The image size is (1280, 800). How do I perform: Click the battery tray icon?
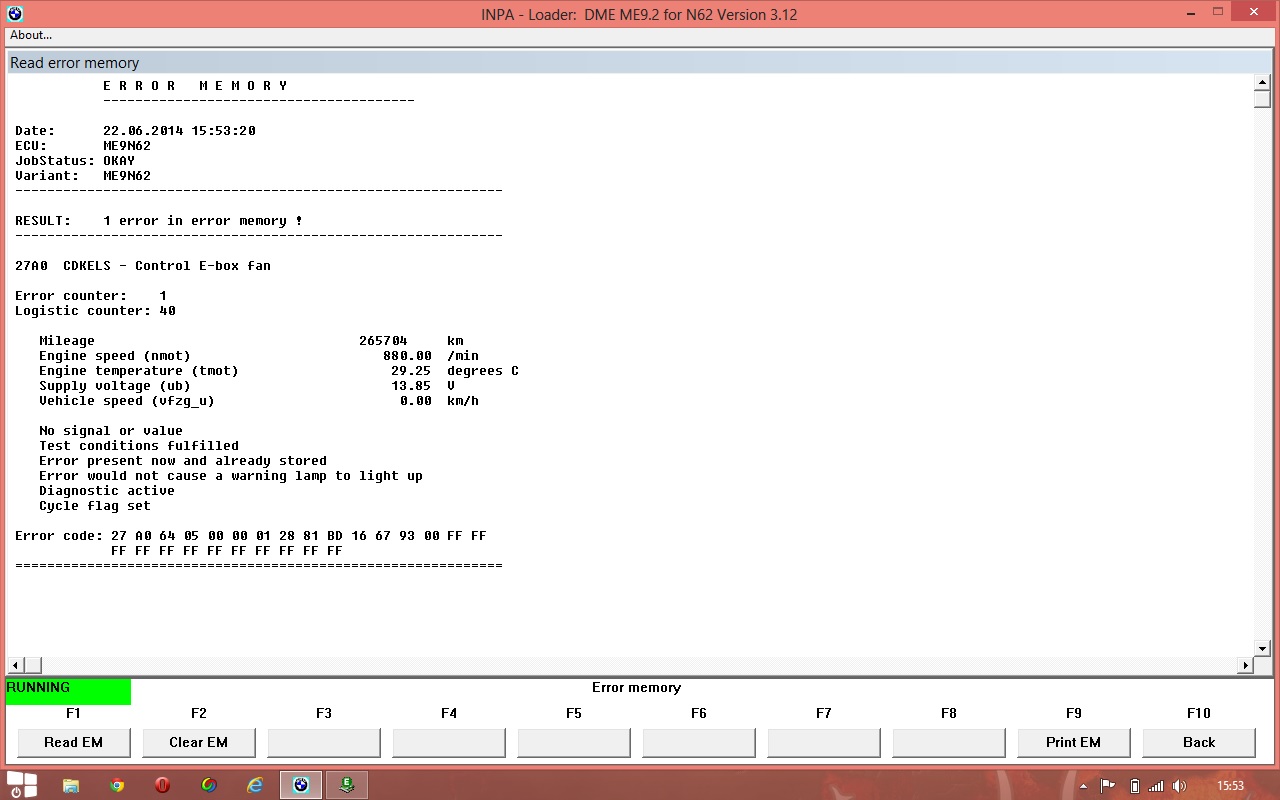click(x=1134, y=786)
